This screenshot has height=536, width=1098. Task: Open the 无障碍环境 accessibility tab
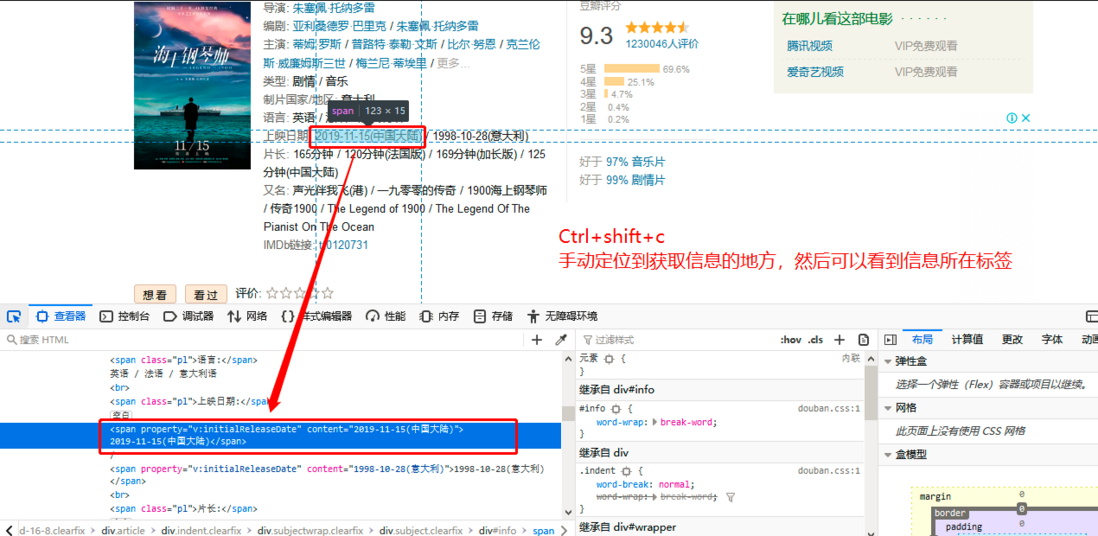(563, 317)
